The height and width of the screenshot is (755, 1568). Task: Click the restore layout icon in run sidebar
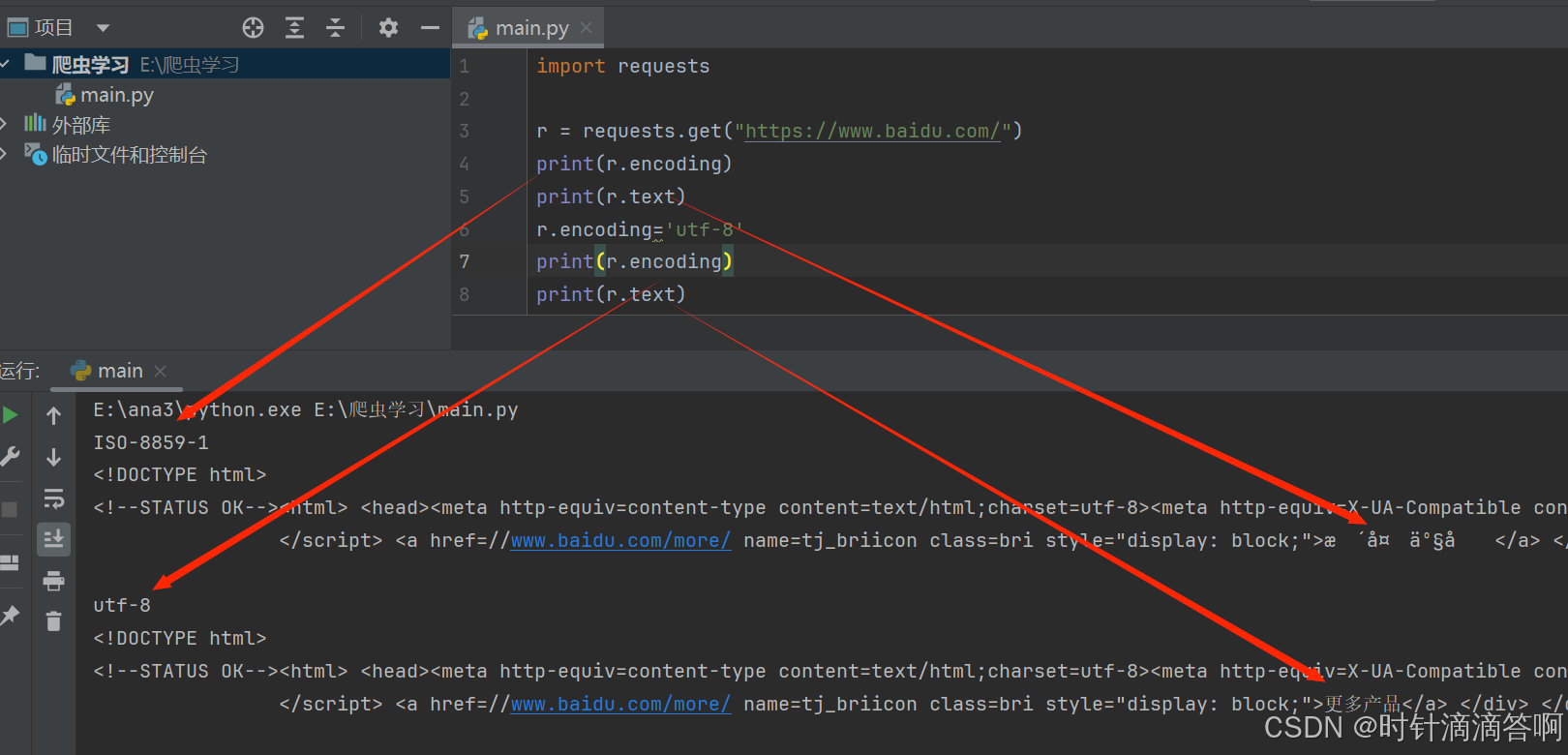10,562
